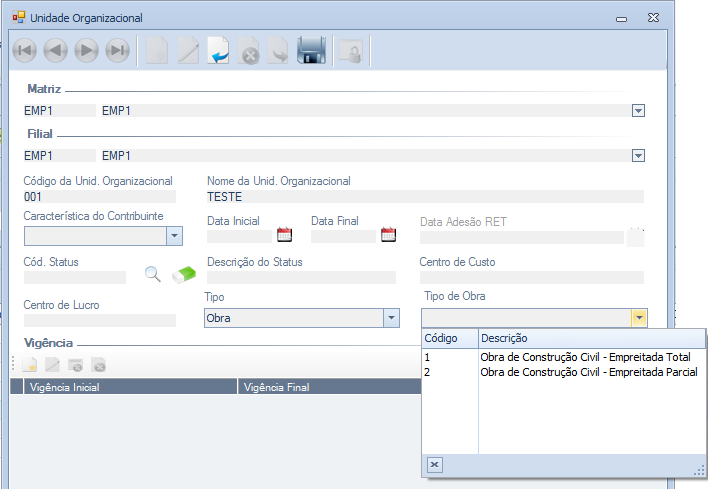Expand the Filial dropdown
Image resolution: width=728 pixels, height=489 pixels.
coord(638,155)
